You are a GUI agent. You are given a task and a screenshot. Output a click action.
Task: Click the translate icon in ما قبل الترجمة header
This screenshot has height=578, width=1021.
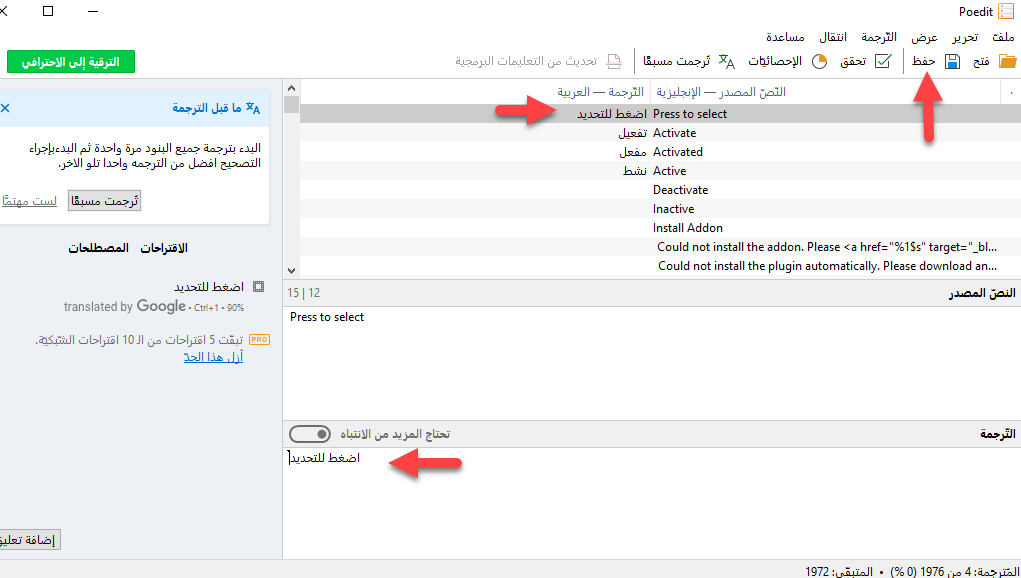[x=253, y=107]
